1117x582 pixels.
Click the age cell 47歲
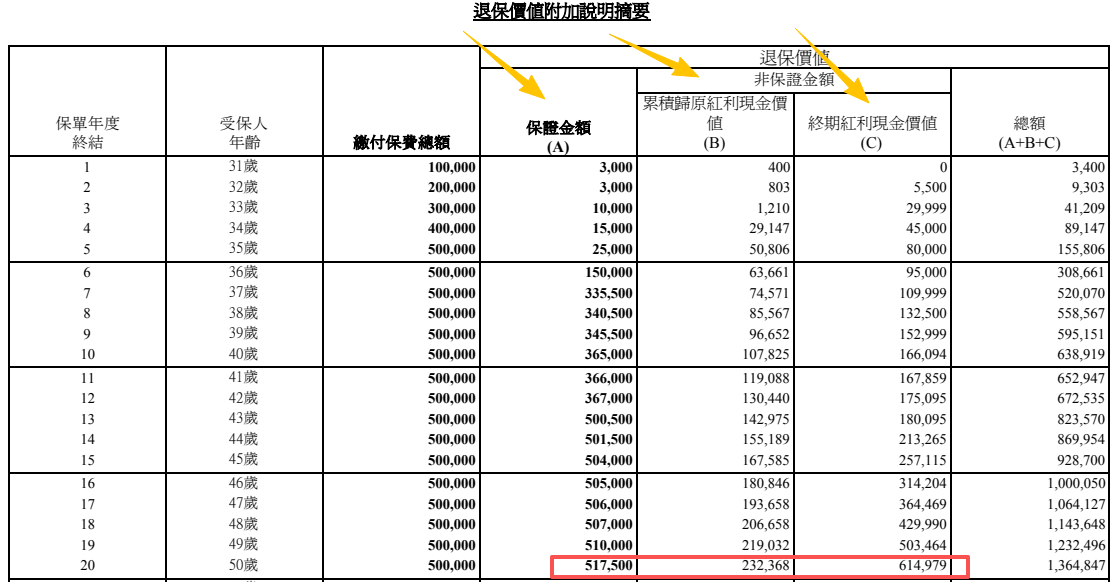(x=244, y=504)
